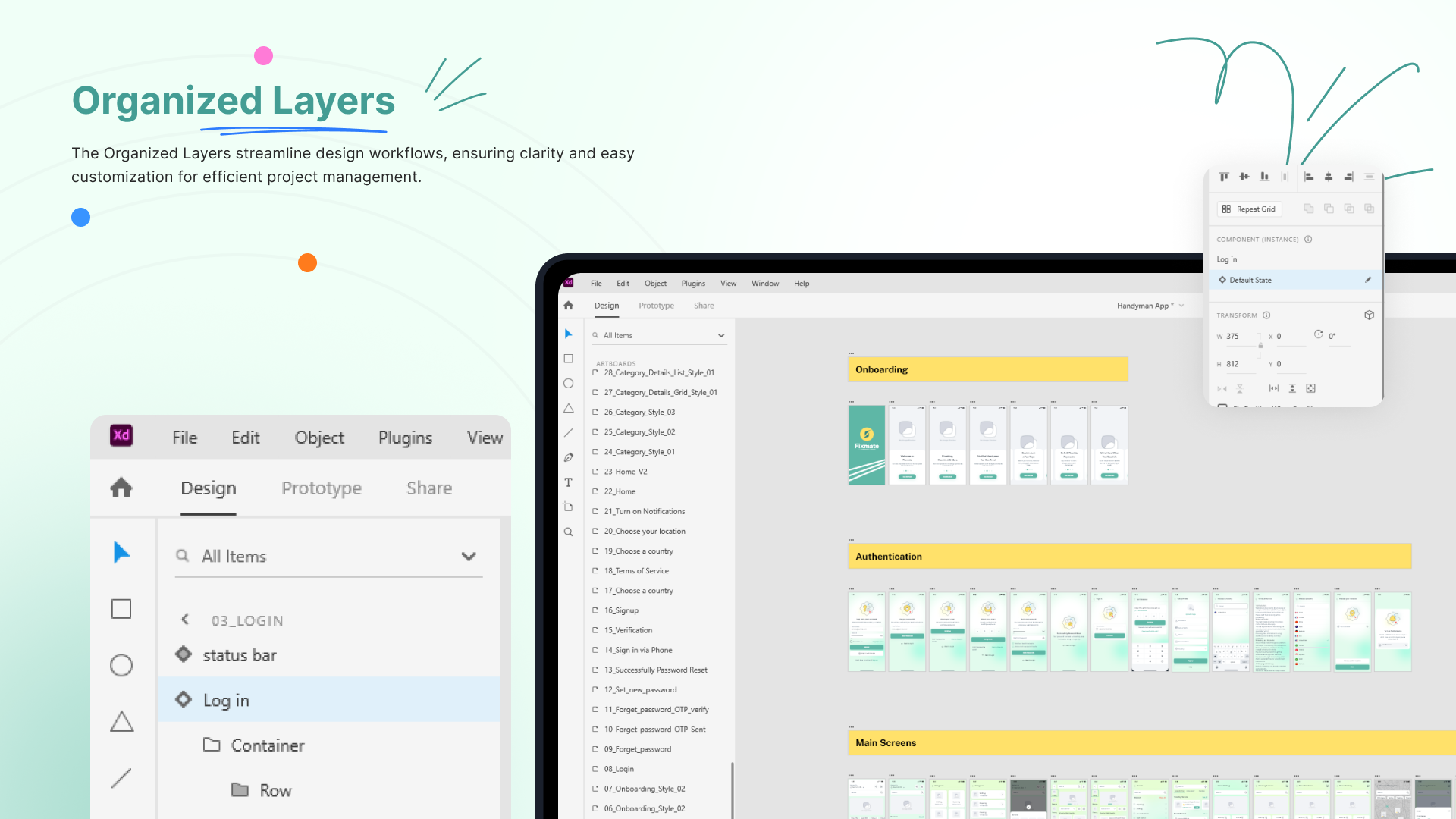This screenshot has height=819, width=1456.
Task: Open the Handyman App title dropdown
Action: pos(1181,306)
